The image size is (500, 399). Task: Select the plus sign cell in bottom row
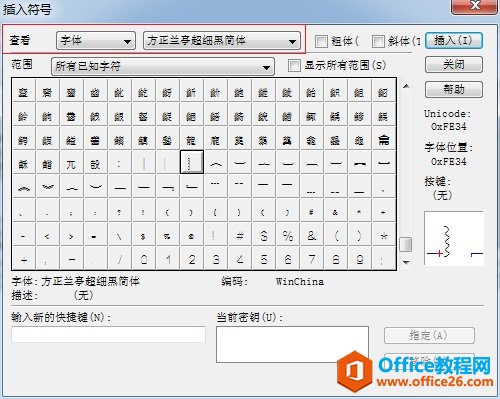click(24, 259)
